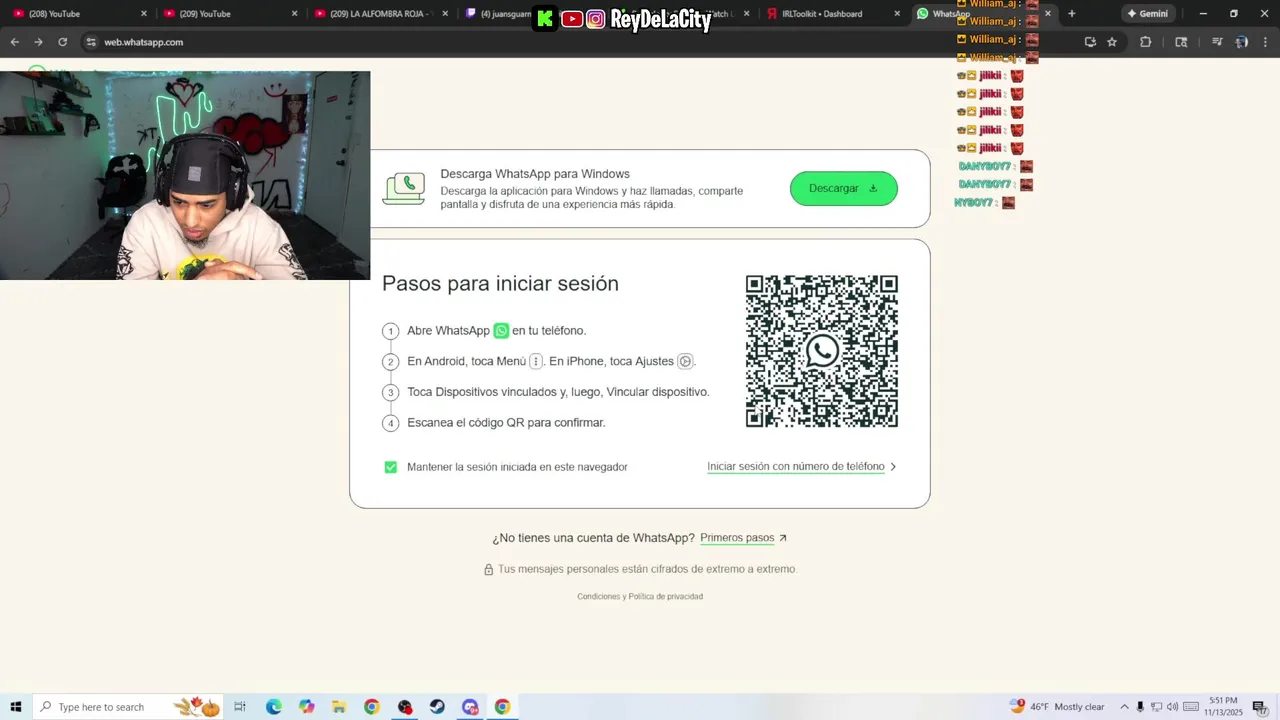Open the Windows notification center
The image size is (1280, 720).
pyautogui.click(x=1259, y=707)
